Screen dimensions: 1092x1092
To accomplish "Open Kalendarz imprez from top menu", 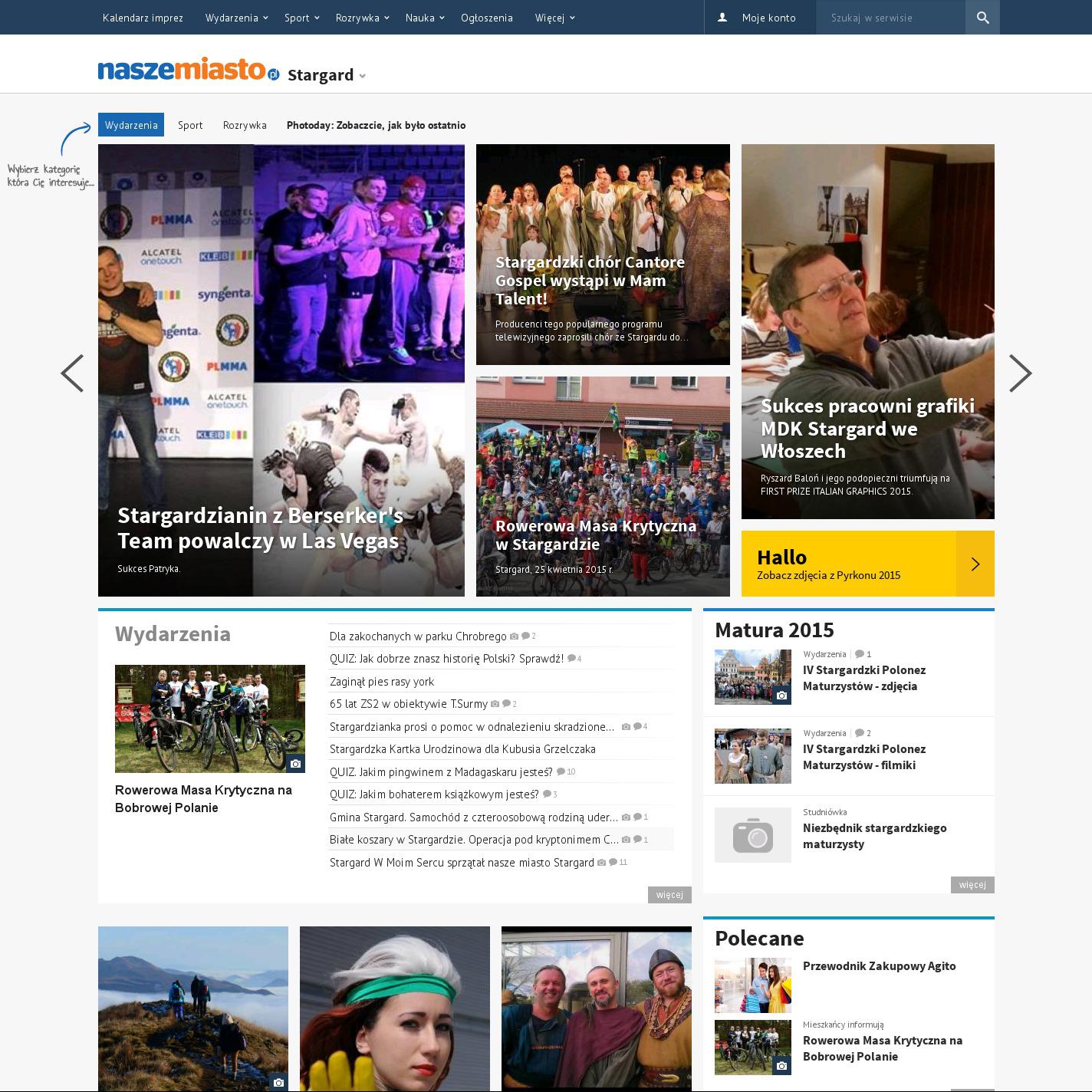I will 143,18.
